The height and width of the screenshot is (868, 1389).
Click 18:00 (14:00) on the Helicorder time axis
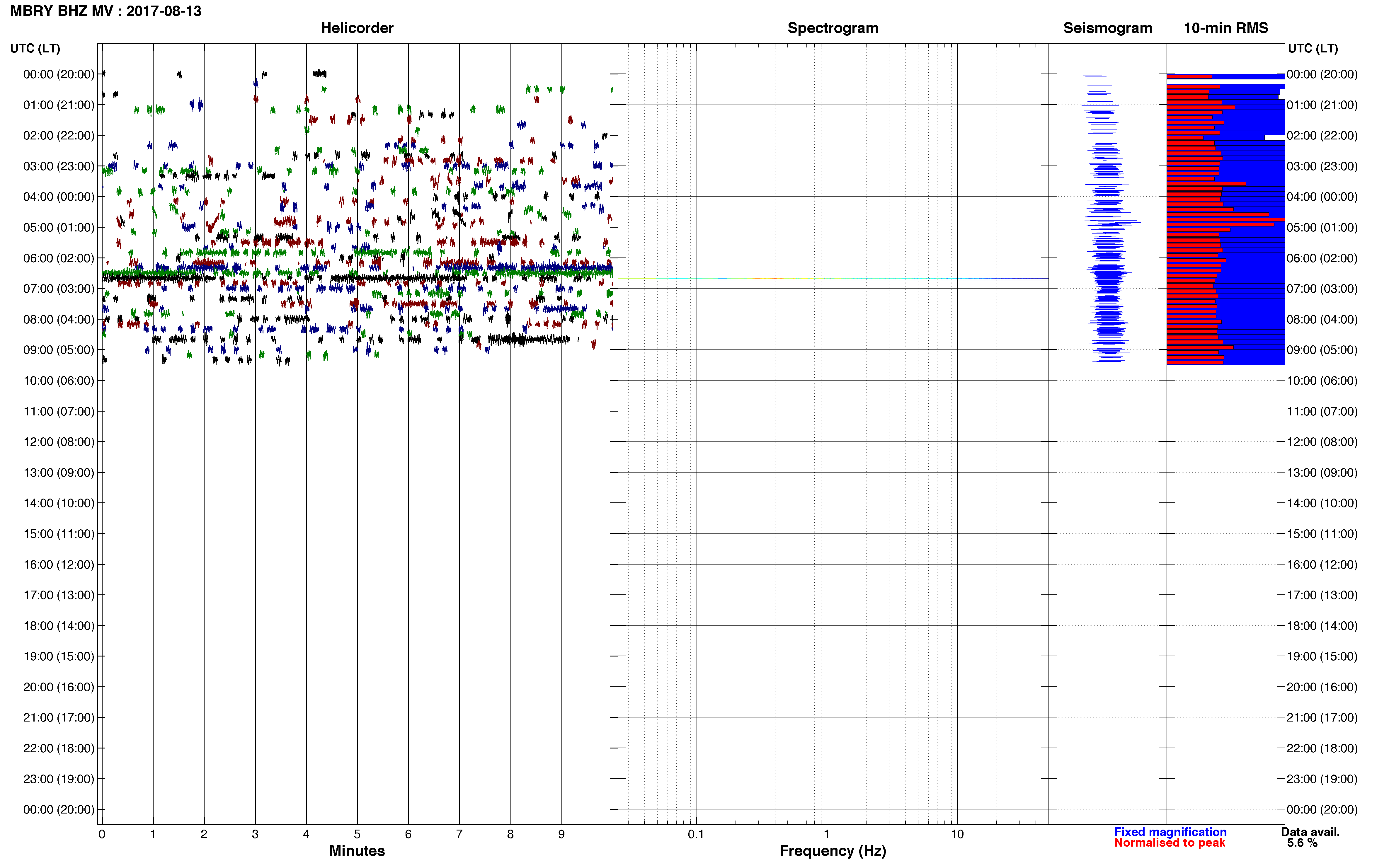coord(59,625)
